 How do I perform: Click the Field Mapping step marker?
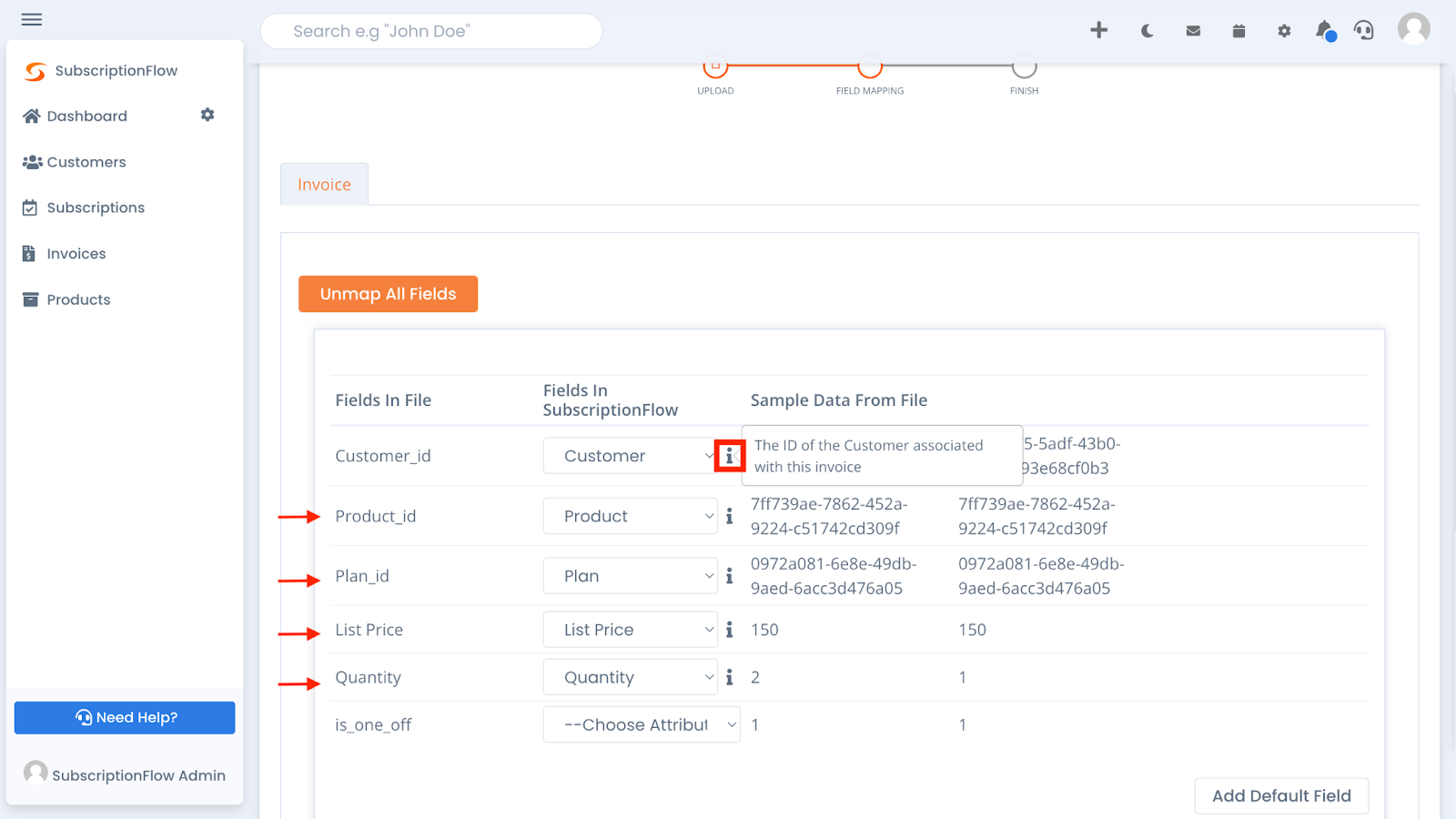pyautogui.click(x=870, y=66)
